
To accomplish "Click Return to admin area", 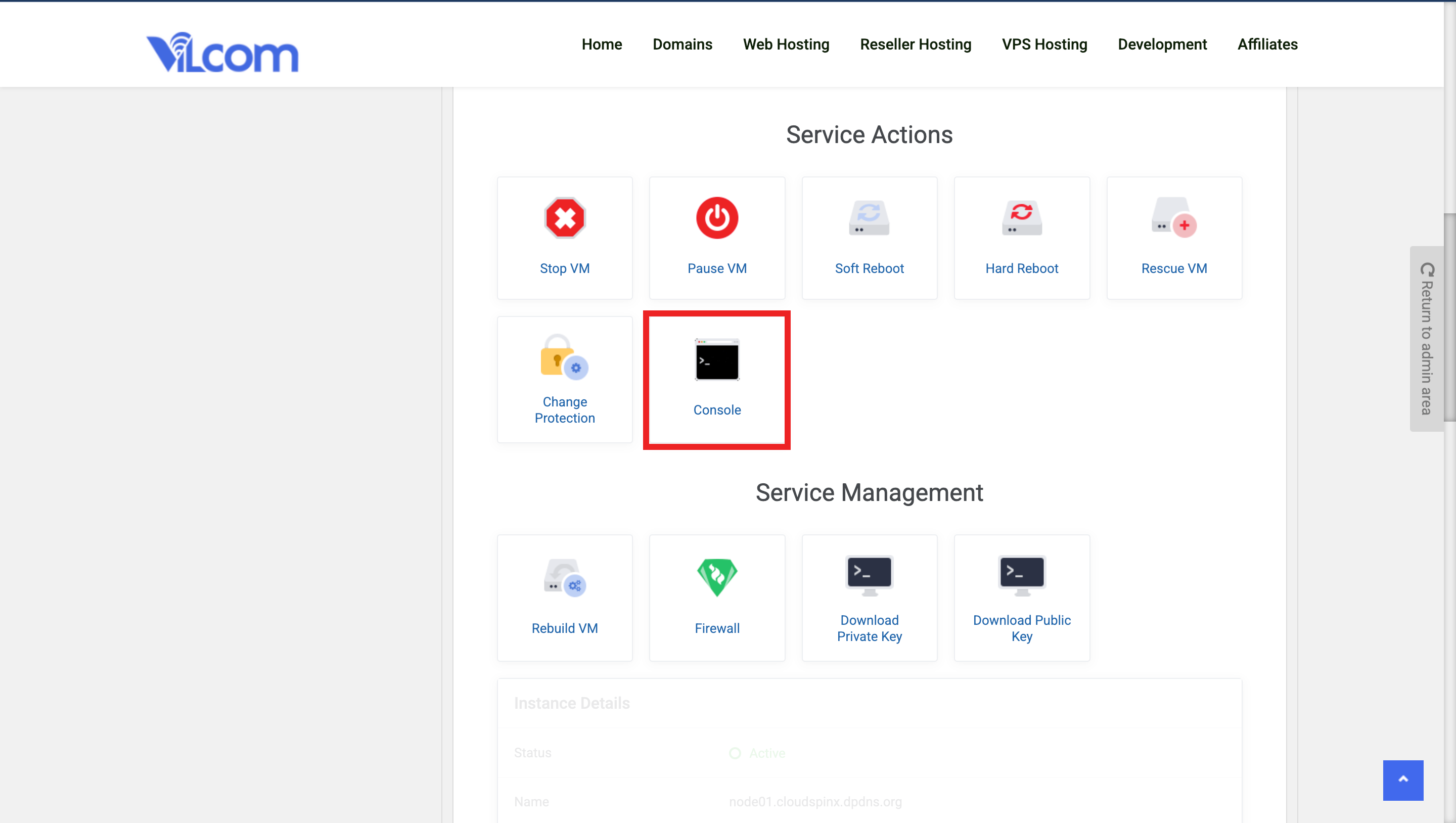I will pos(1428,339).
